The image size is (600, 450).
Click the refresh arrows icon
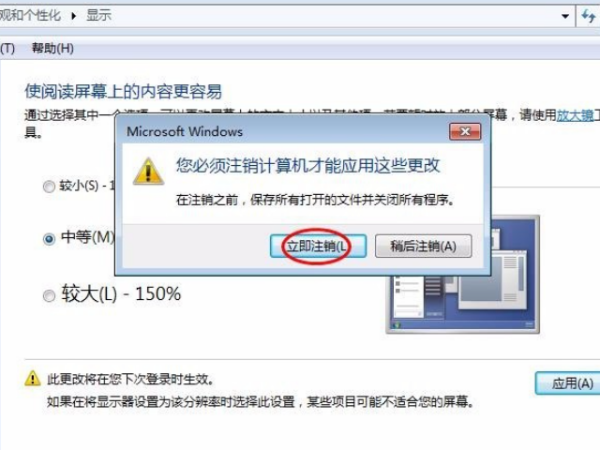(589, 16)
